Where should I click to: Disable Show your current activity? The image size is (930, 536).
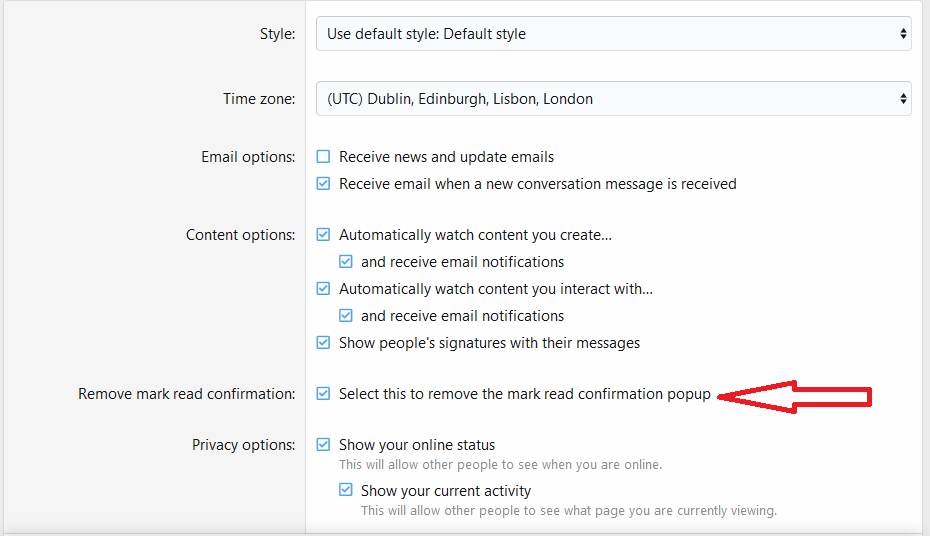click(345, 491)
